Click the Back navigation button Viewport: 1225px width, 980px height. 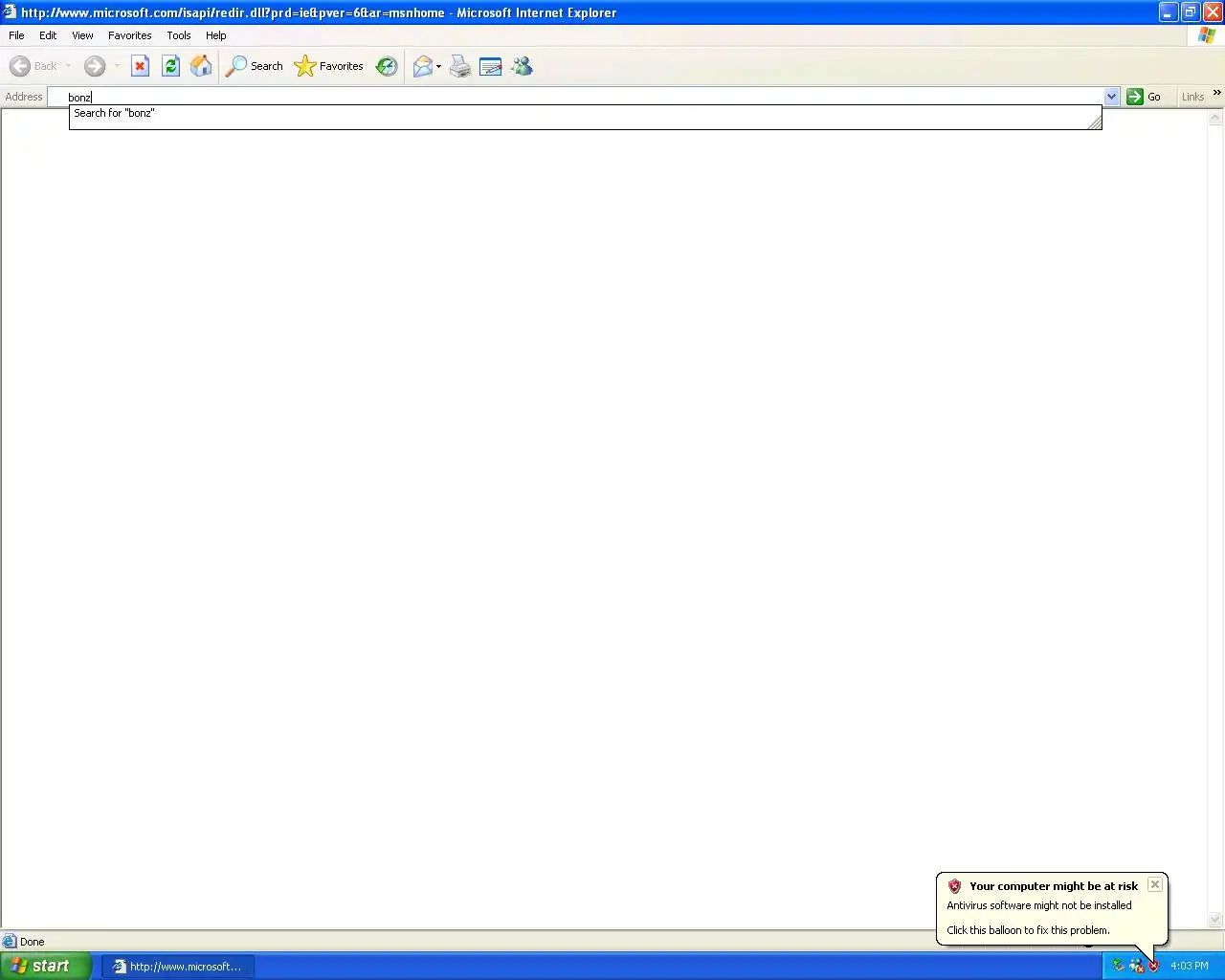[33, 66]
